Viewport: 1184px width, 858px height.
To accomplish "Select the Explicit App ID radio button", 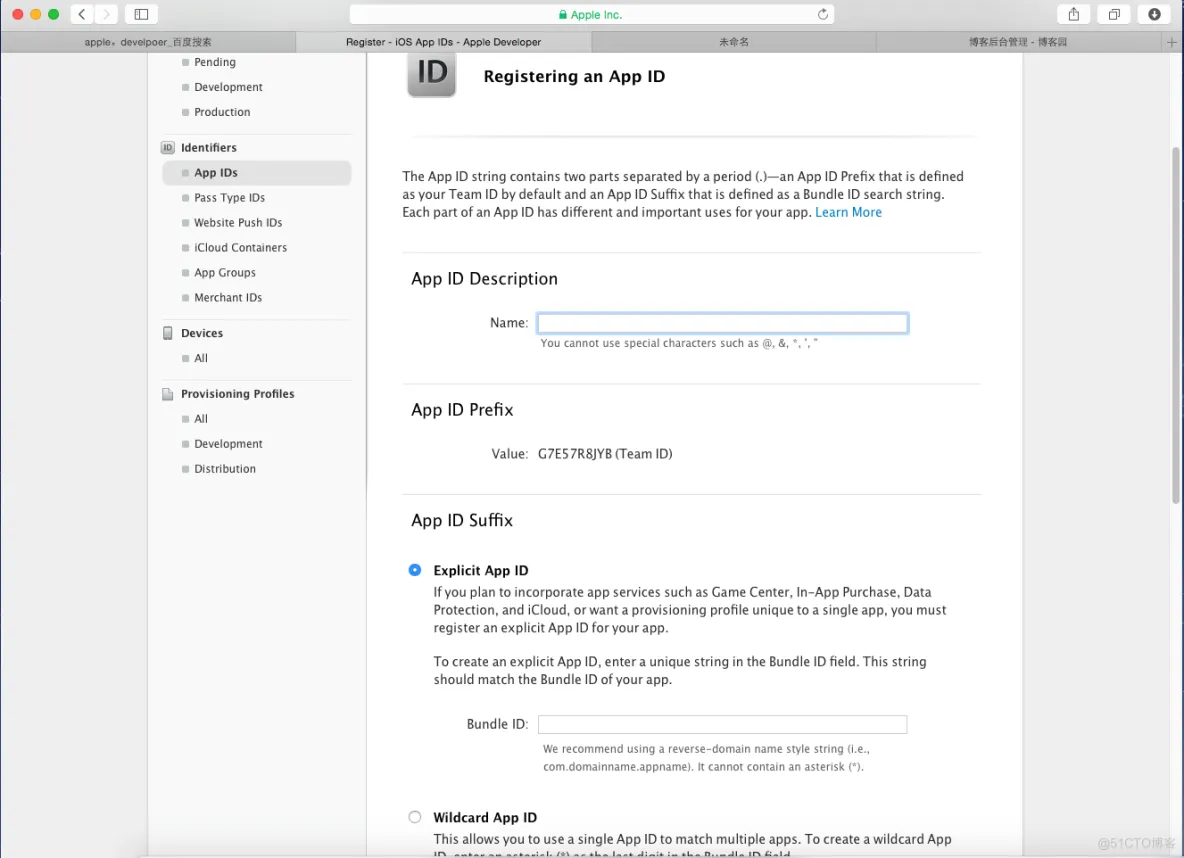I will click(x=415, y=570).
